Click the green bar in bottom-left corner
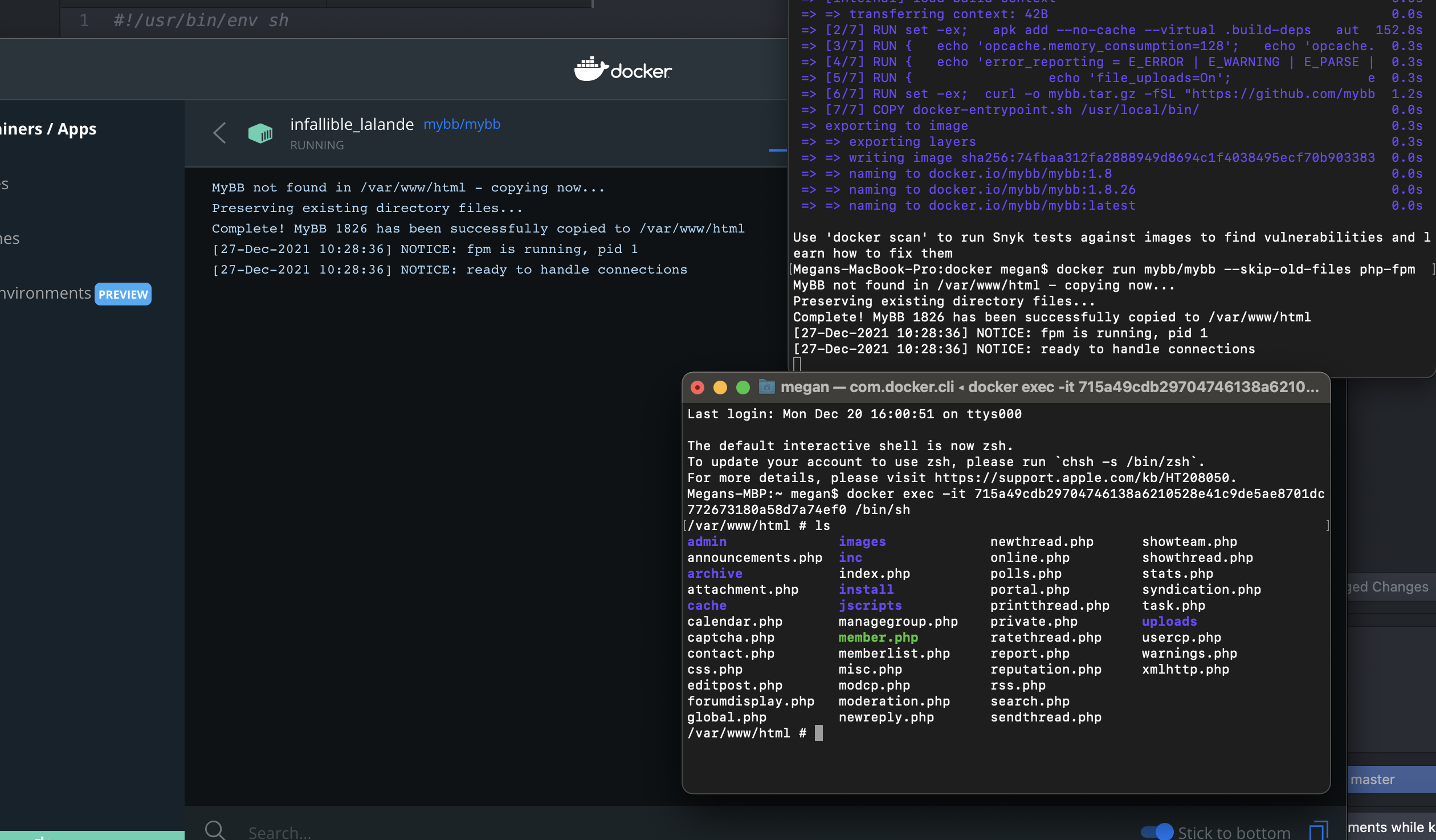 tap(91, 835)
